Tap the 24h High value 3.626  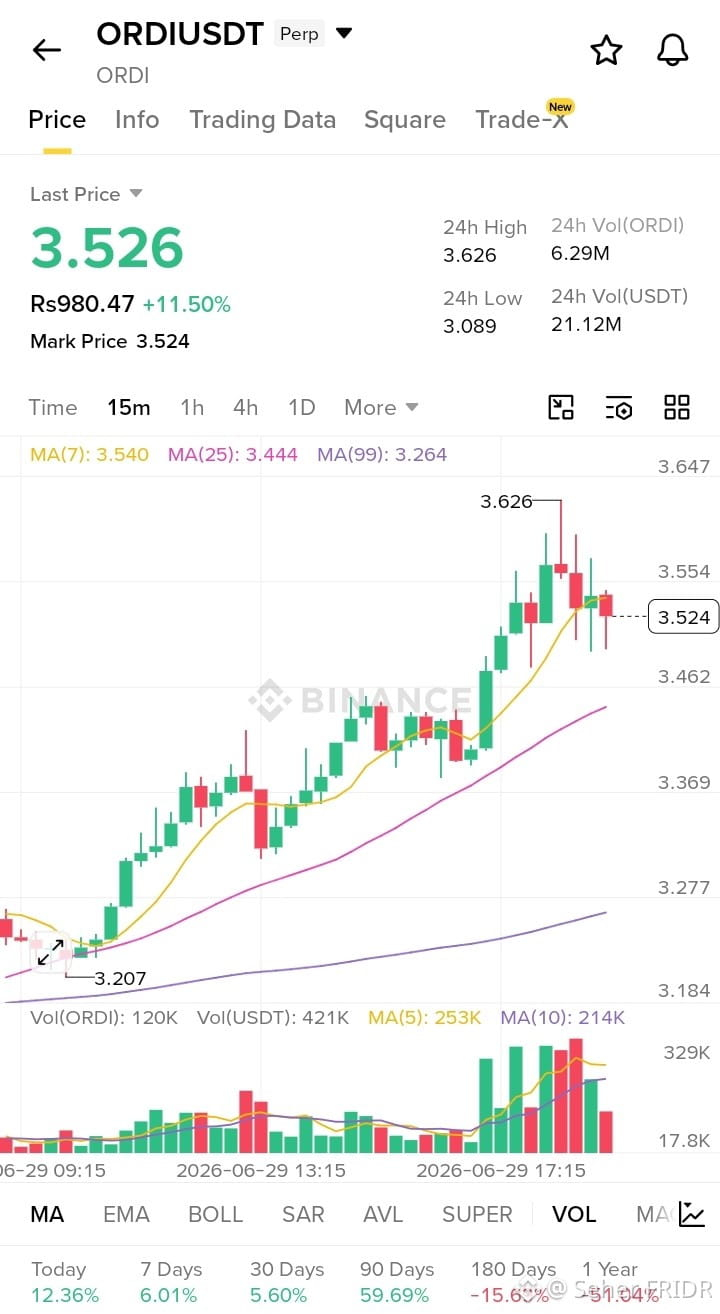coord(470,255)
